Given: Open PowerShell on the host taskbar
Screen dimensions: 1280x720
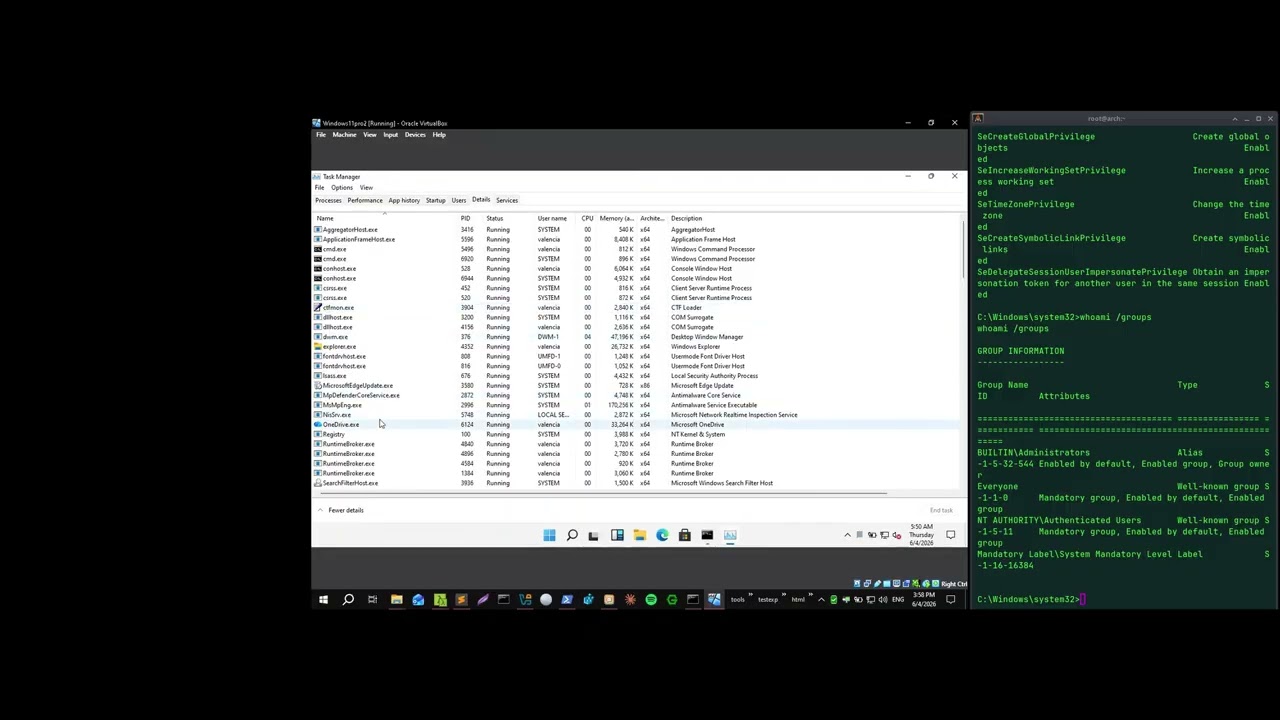Looking at the screenshot, I should point(567,600).
